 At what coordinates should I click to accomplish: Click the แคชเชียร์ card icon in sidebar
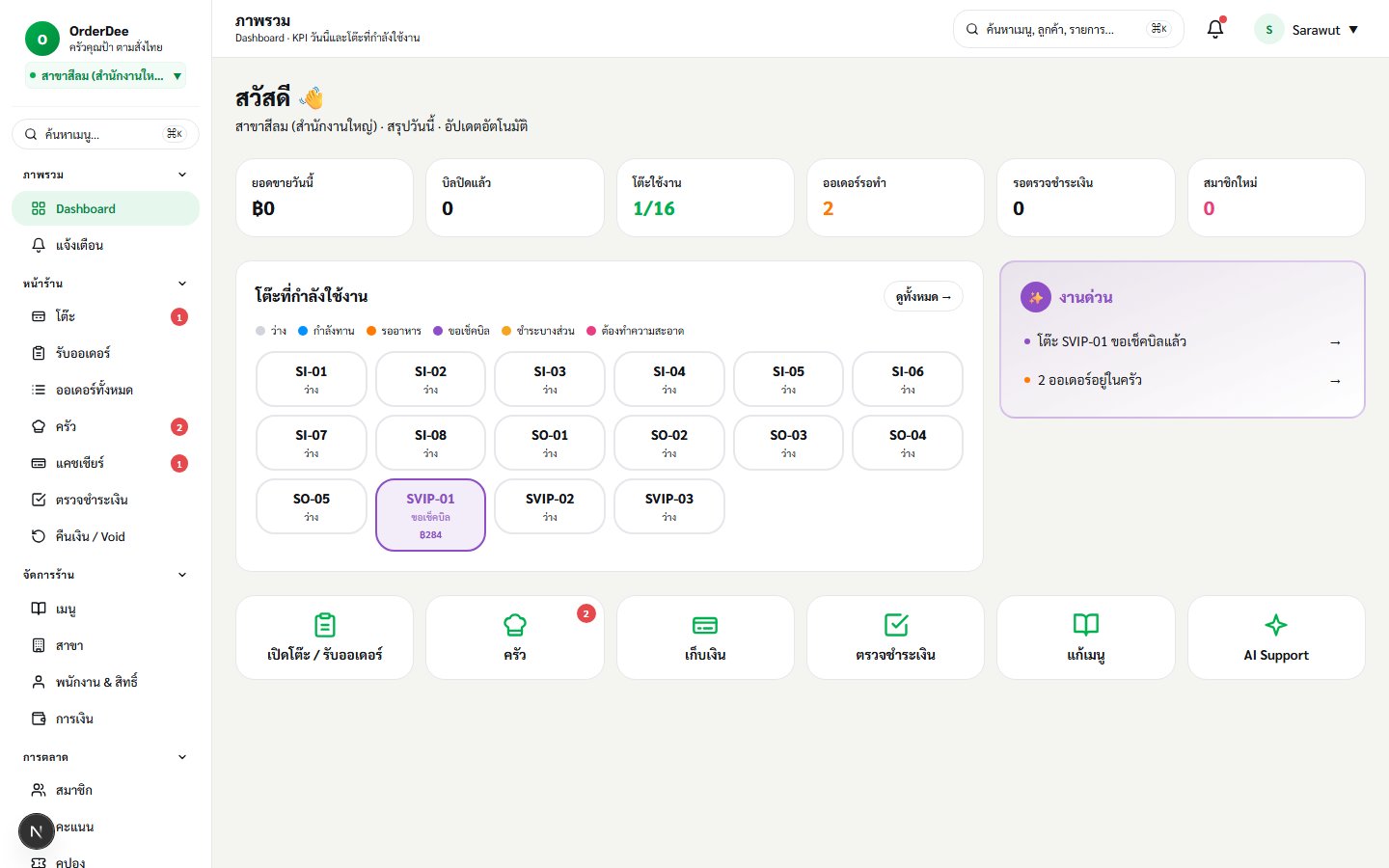point(39,463)
